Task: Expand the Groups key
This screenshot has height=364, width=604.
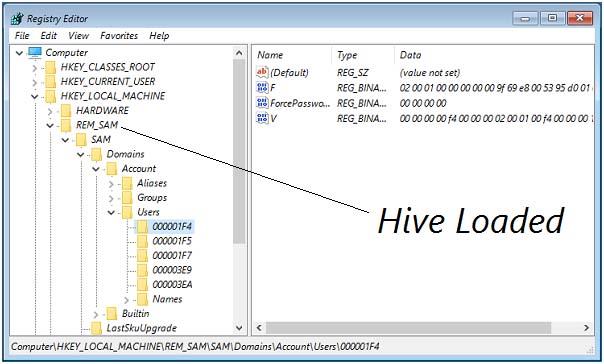Action: tap(111, 199)
